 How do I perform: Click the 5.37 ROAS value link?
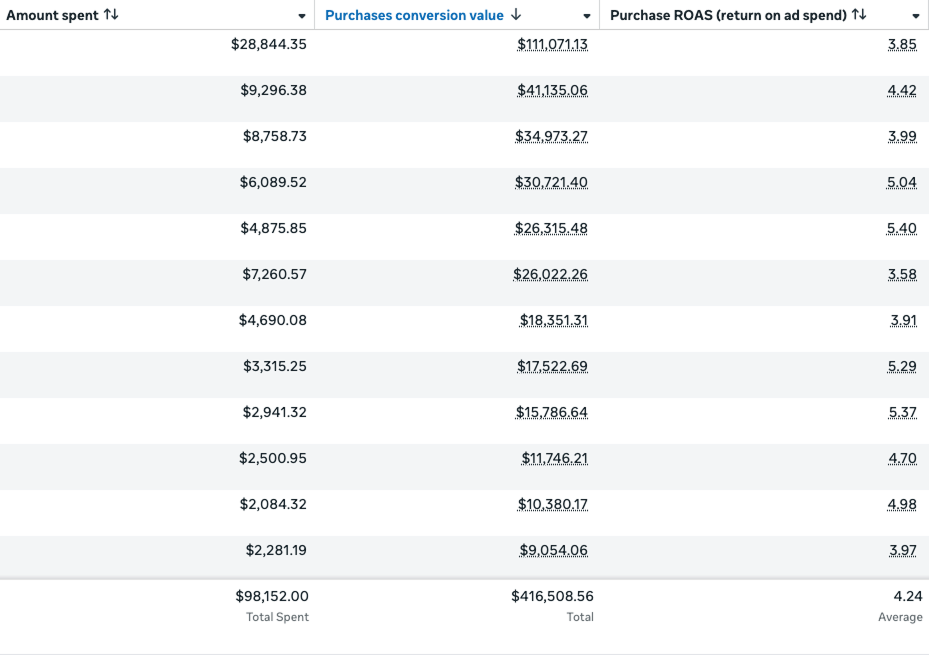click(x=902, y=413)
